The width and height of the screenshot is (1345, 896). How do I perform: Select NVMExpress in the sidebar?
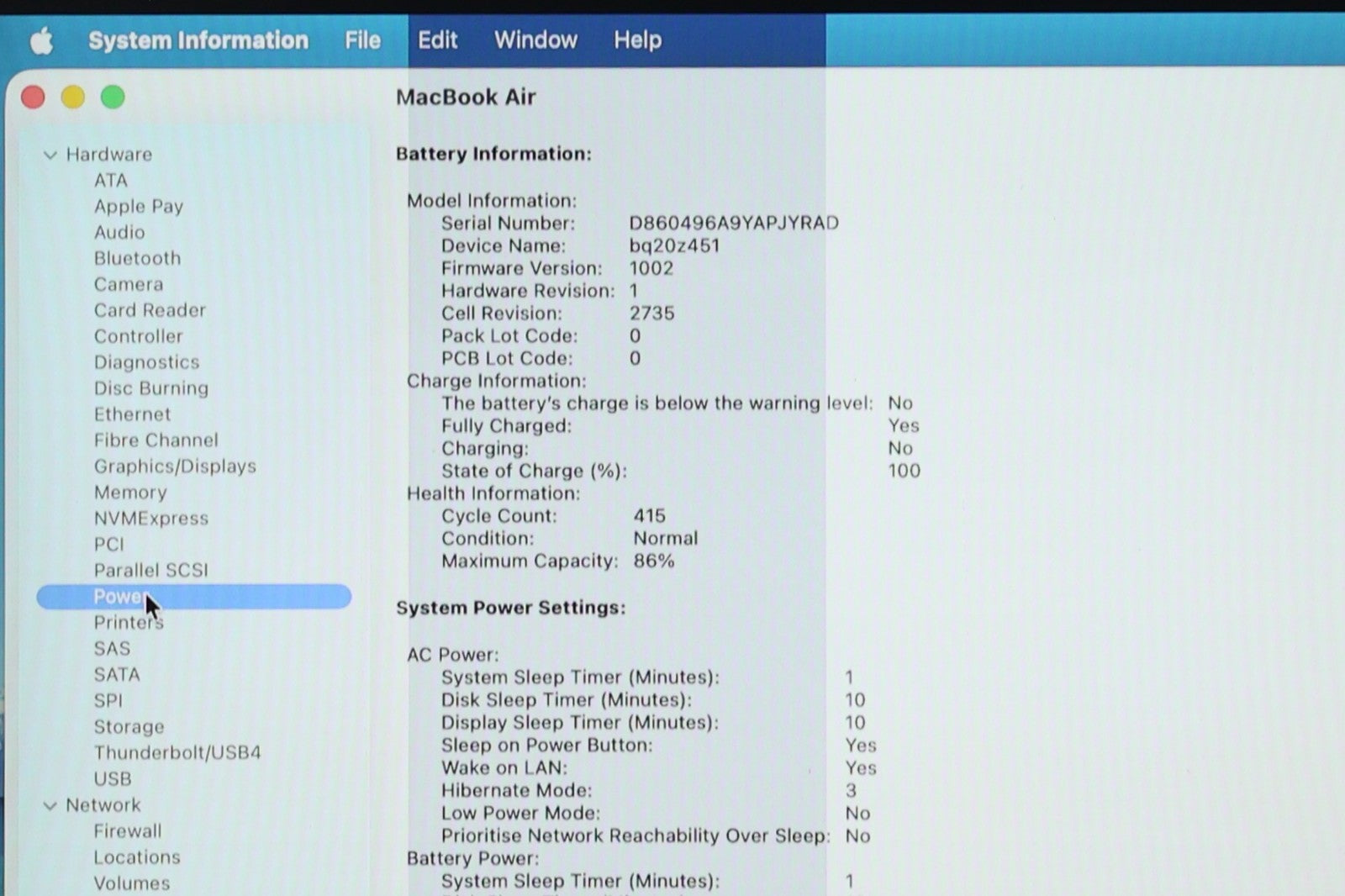tap(151, 519)
